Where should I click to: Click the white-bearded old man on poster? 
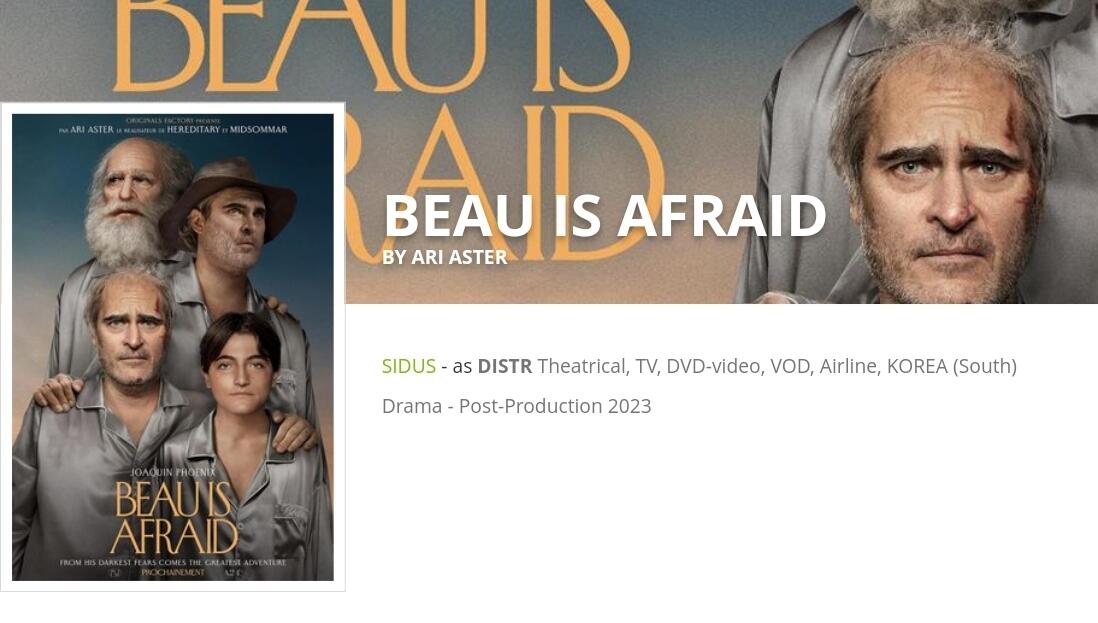pos(130,203)
